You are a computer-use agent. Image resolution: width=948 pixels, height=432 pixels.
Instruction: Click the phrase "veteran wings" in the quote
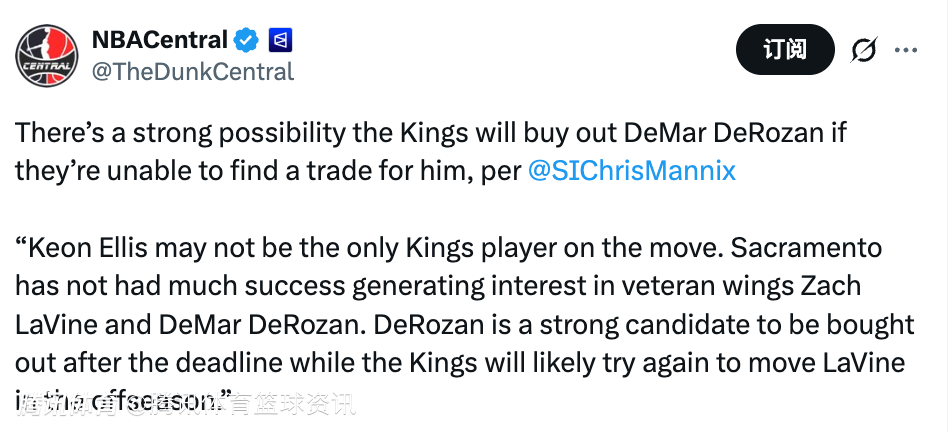(x=682, y=287)
